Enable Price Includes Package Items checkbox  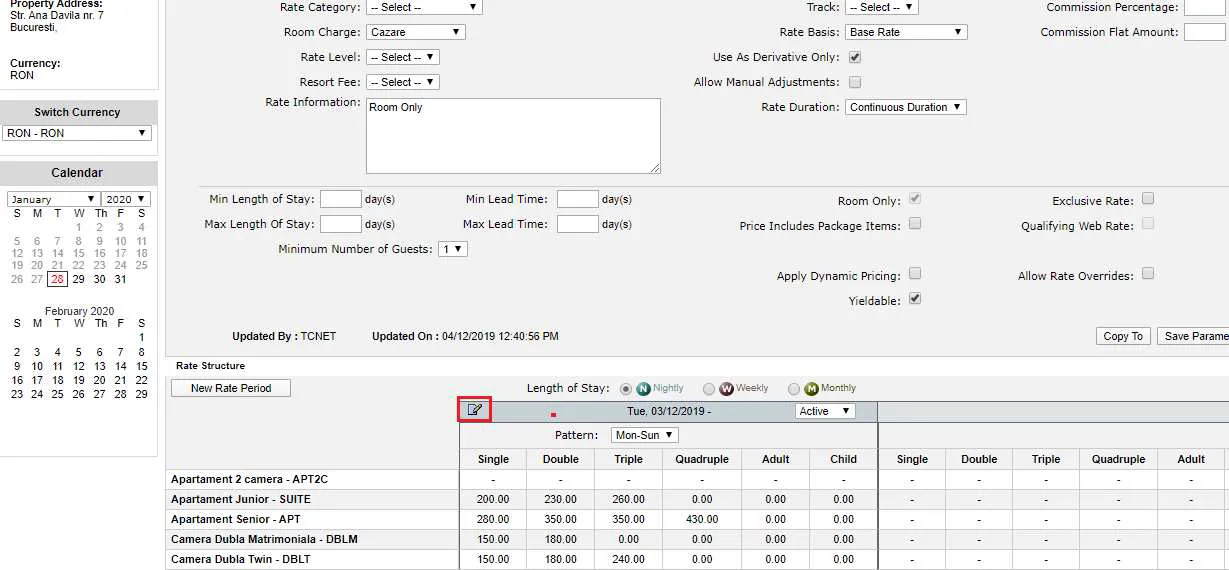pos(915,224)
